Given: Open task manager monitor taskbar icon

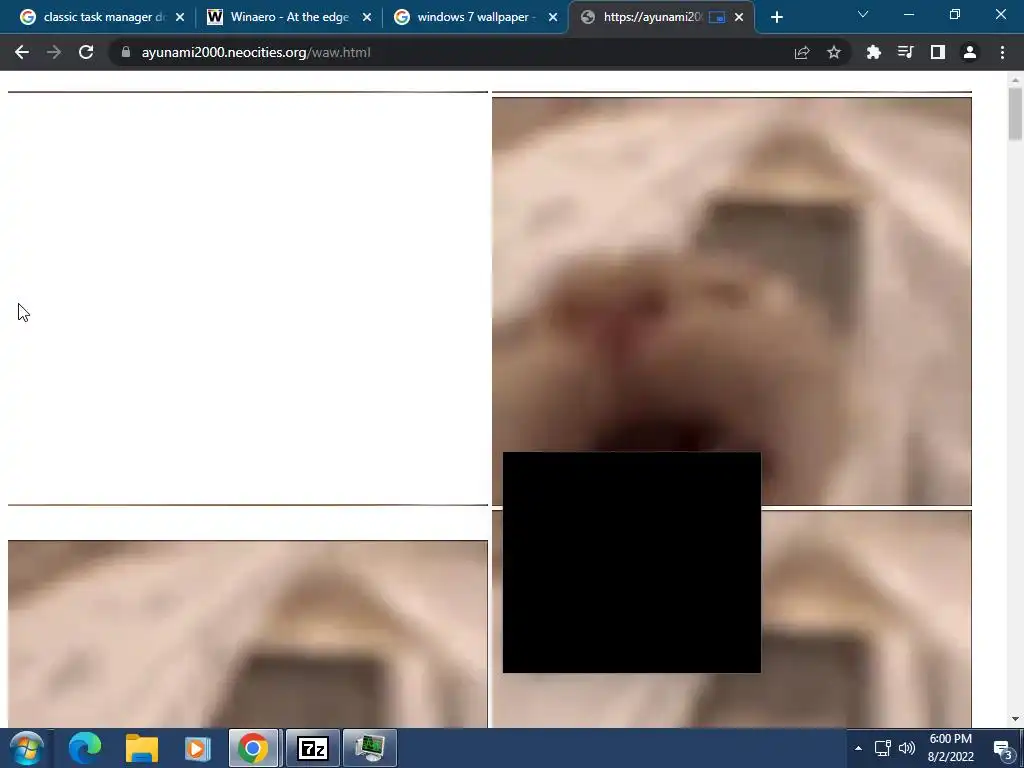Looking at the screenshot, I should point(370,748).
